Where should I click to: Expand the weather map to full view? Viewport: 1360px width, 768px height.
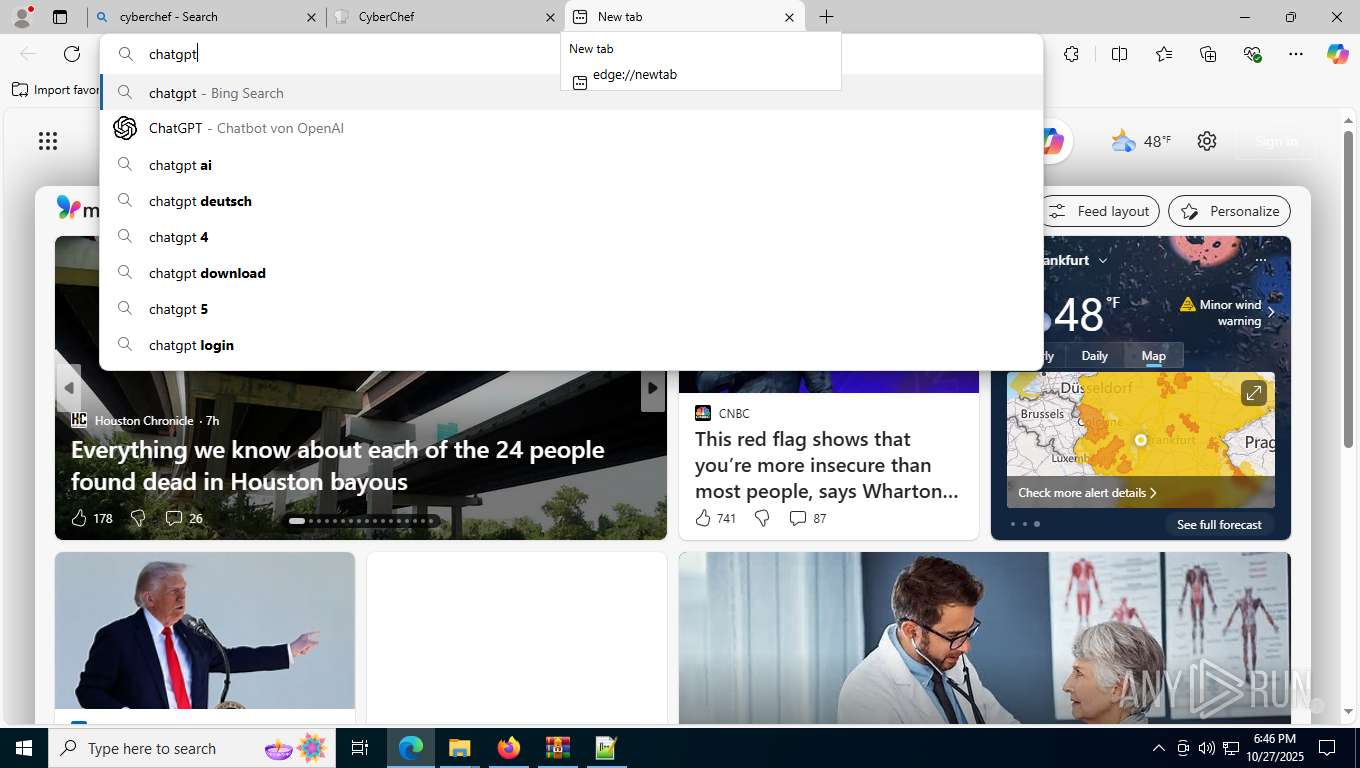click(x=1254, y=393)
